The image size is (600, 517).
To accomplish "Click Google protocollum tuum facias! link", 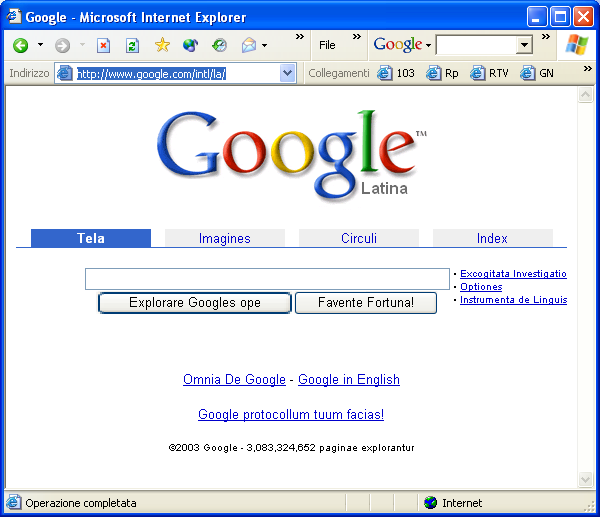I will (x=291, y=414).
